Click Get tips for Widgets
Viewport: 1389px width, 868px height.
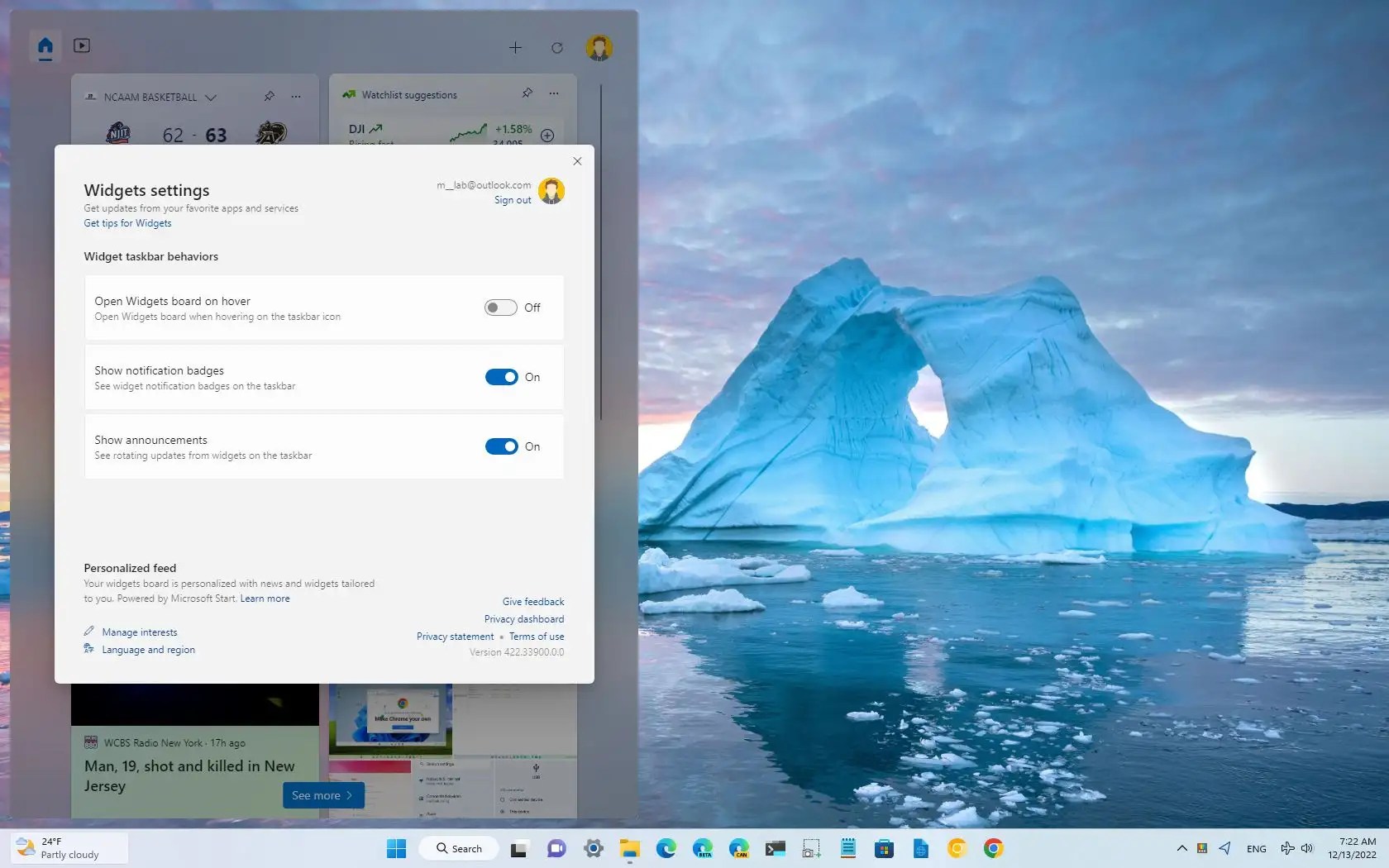point(126,222)
